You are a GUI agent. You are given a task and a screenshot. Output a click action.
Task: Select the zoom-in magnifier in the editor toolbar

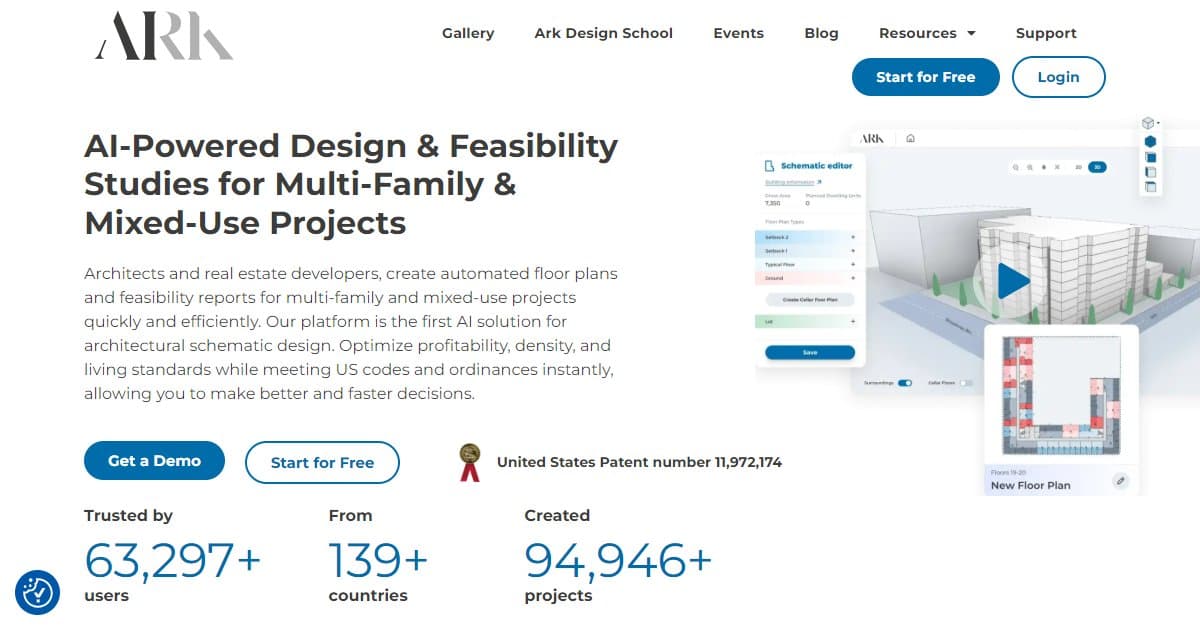[x=1016, y=167]
